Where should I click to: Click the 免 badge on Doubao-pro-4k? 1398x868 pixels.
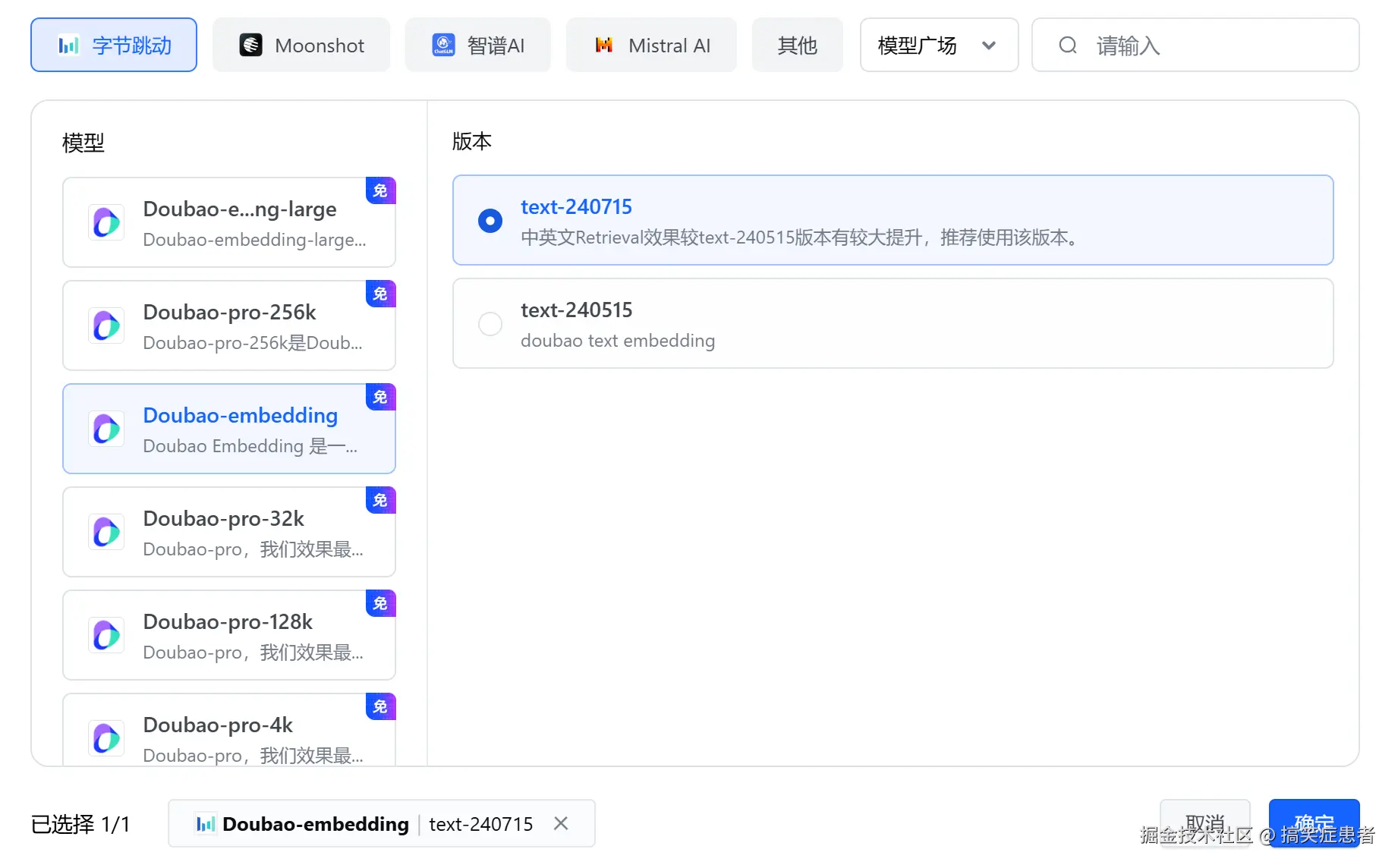(x=380, y=706)
